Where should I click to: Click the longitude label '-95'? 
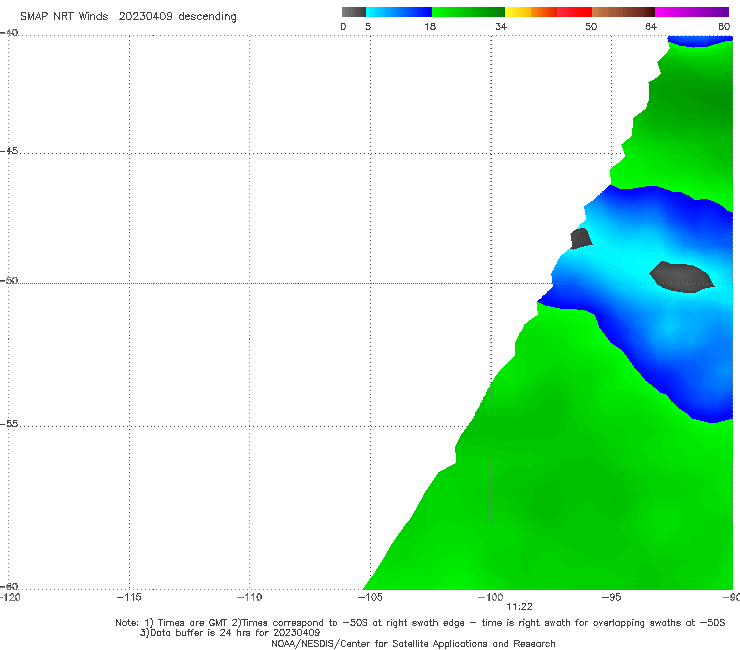(611, 597)
